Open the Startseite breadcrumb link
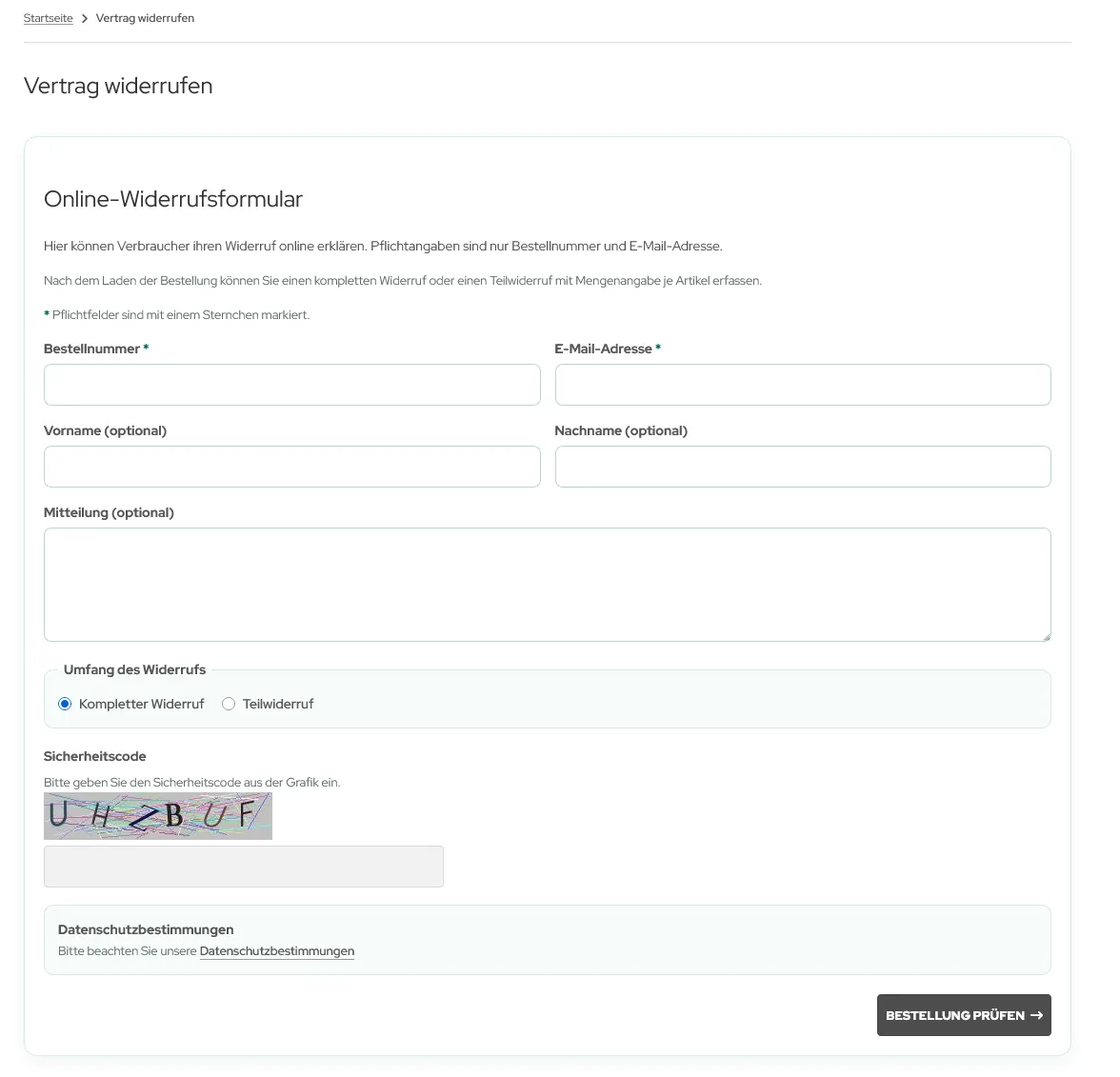This screenshot has height=1077, width=1120. (49, 18)
